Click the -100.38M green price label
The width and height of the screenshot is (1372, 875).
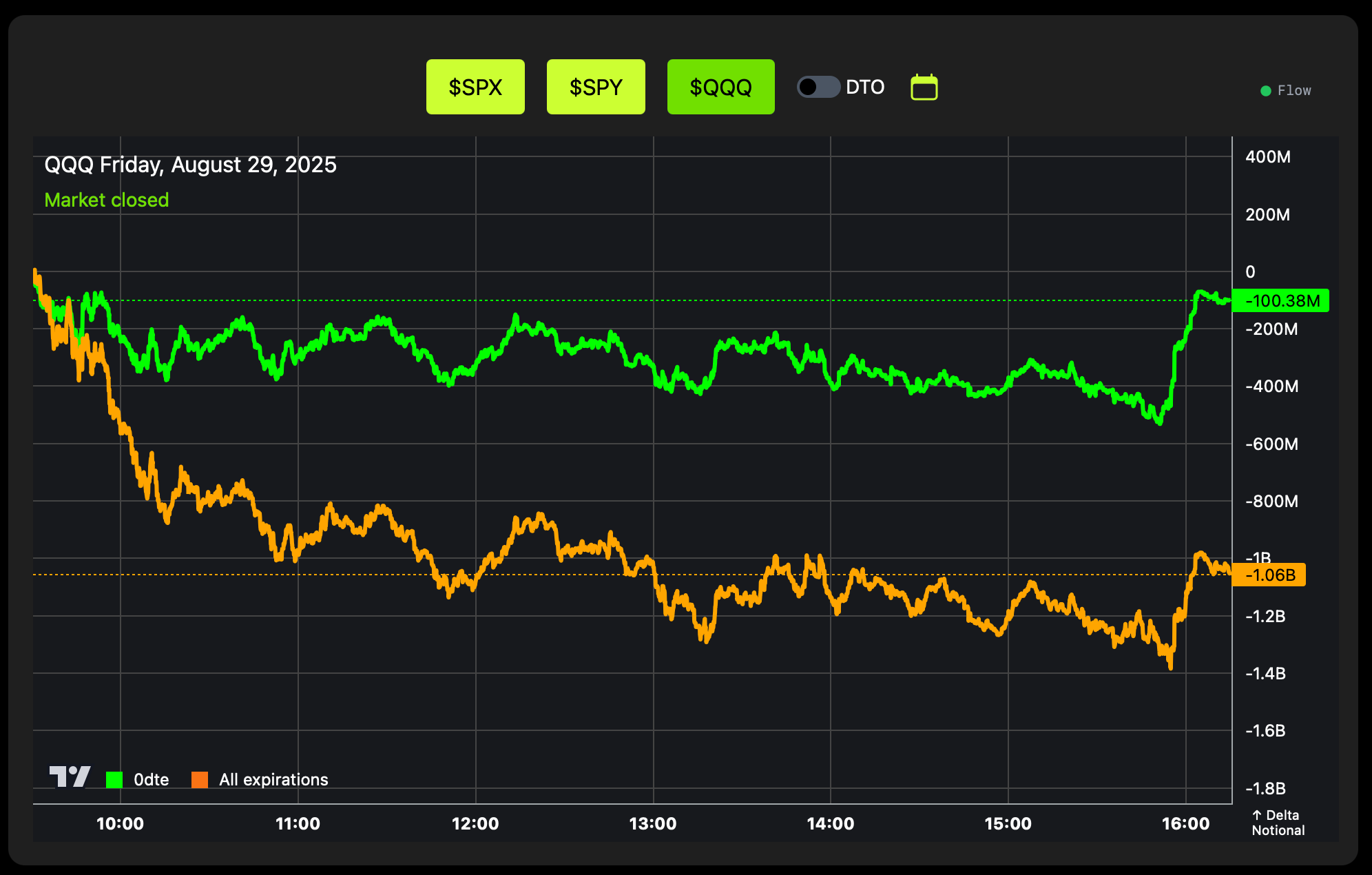1280,300
